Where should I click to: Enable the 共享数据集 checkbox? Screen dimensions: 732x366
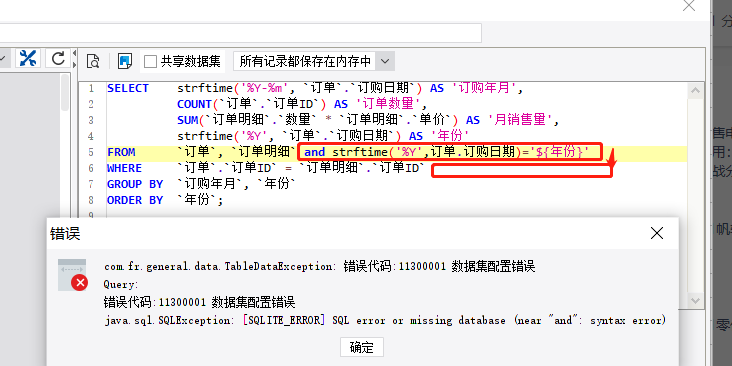click(x=150, y=61)
